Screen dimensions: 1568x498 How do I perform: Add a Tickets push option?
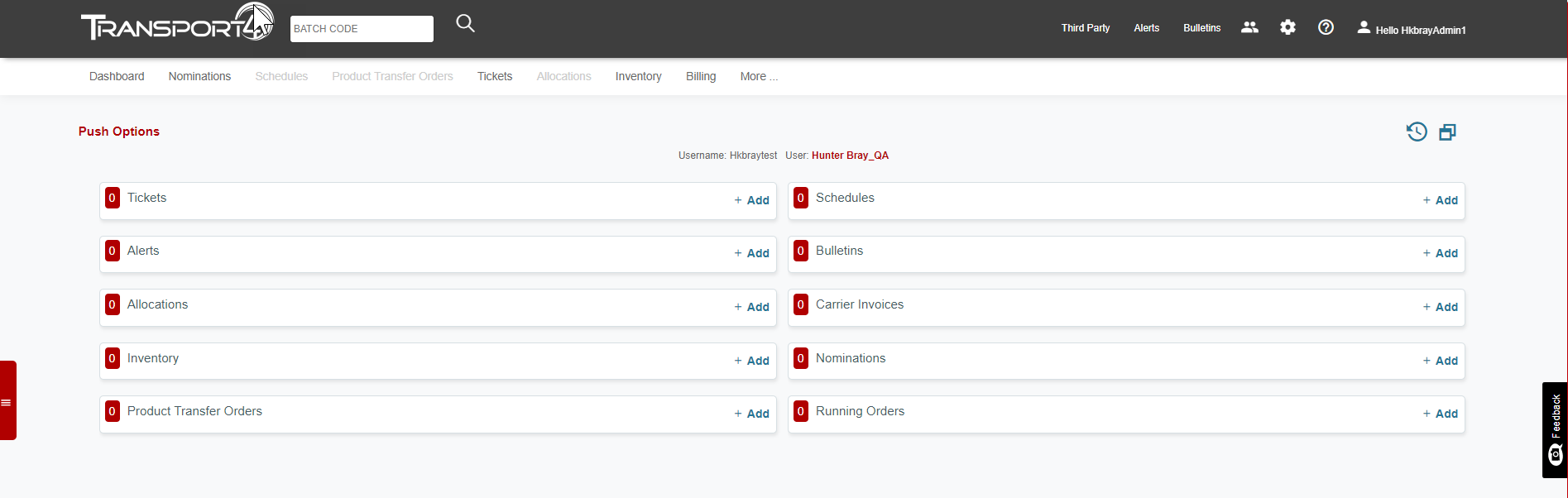pos(751,200)
